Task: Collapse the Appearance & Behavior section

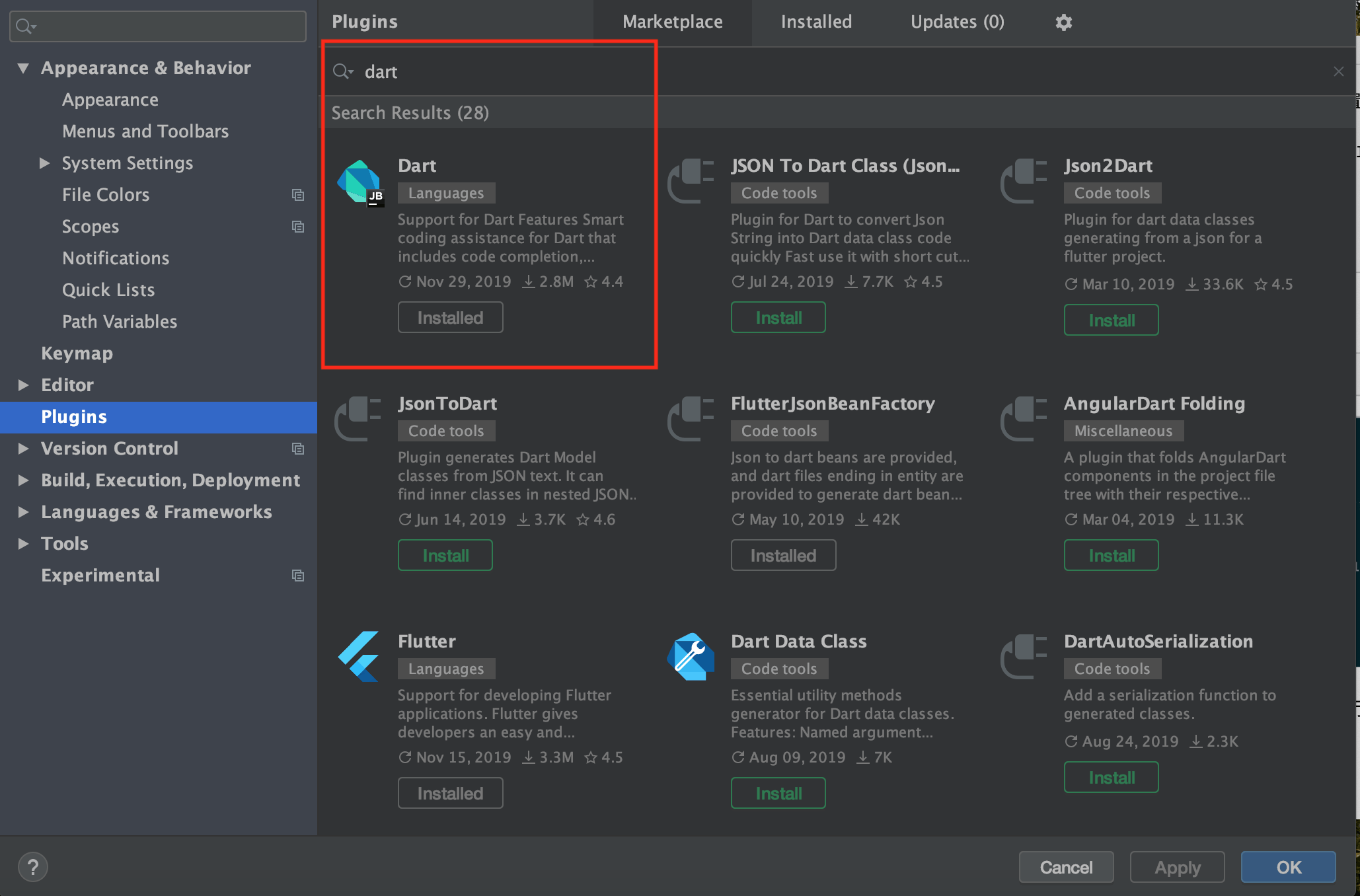Action: pos(23,68)
